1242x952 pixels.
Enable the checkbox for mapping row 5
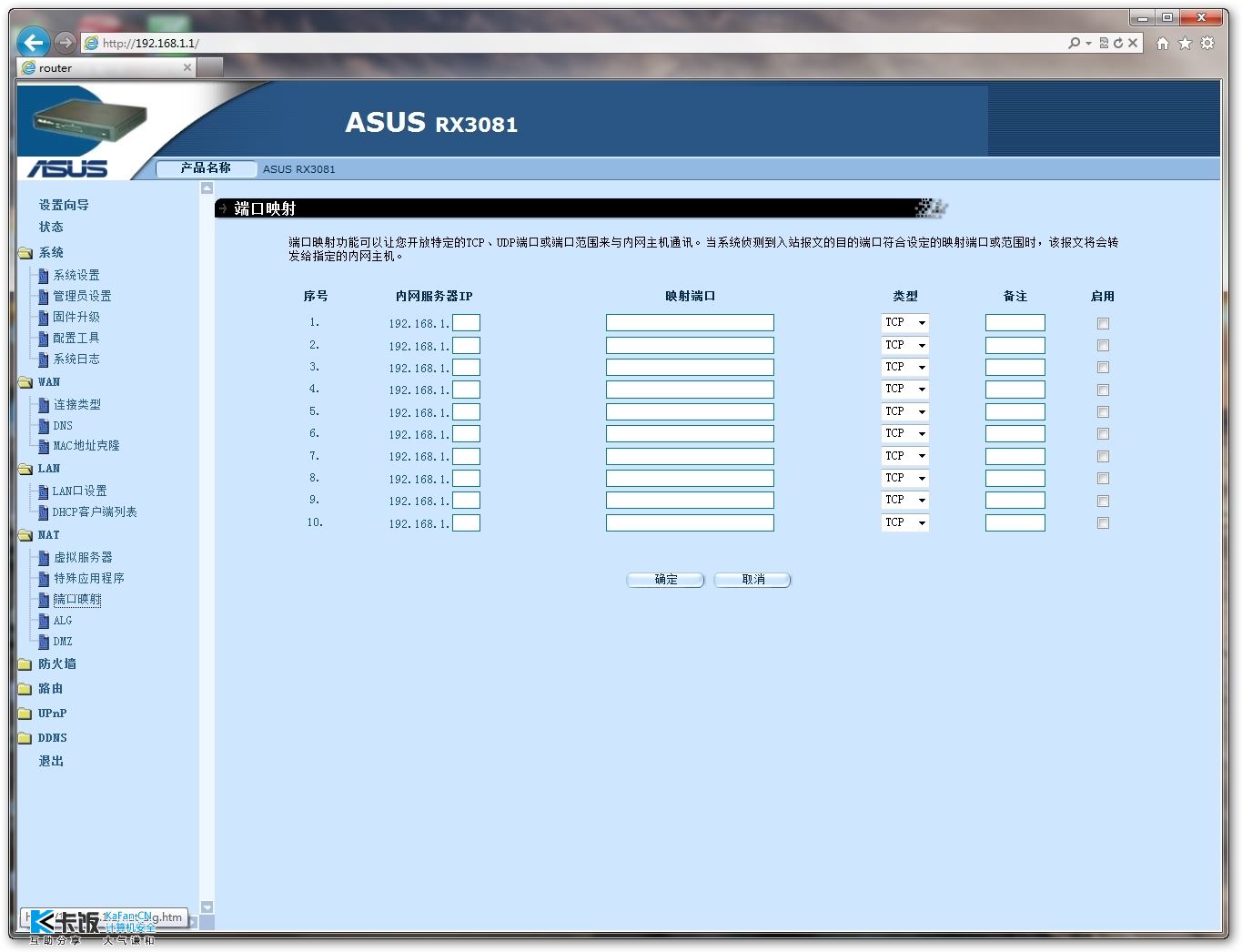click(x=1103, y=412)
